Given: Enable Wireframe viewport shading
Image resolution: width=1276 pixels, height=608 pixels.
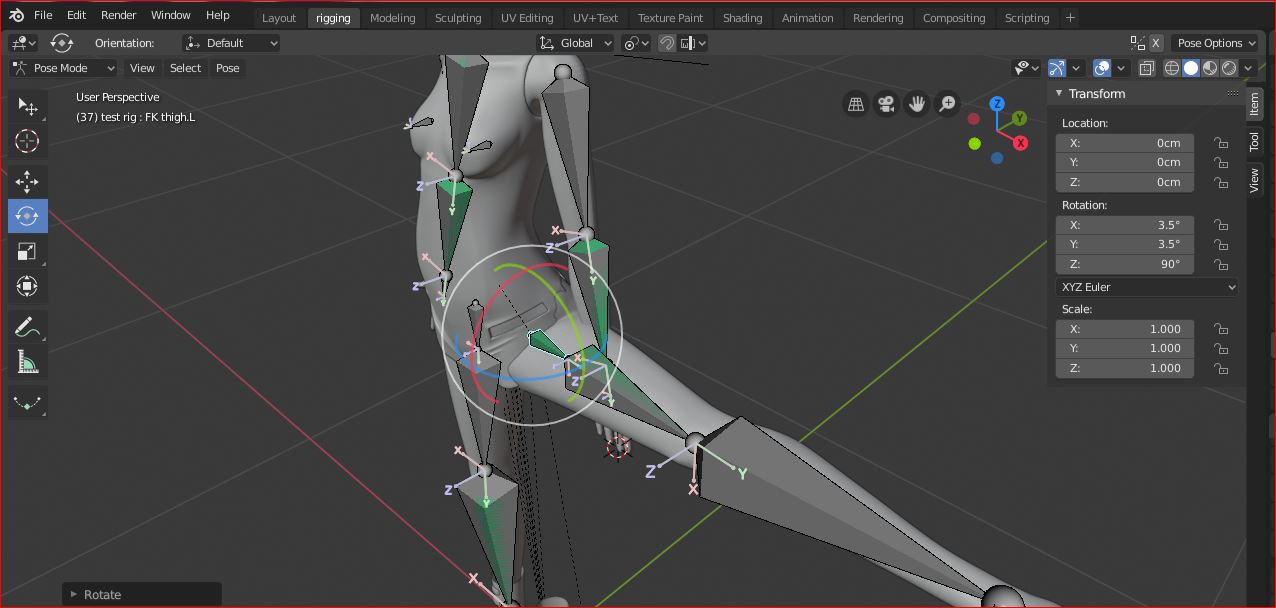Looking at the screenshot, I should point(1171,67).
